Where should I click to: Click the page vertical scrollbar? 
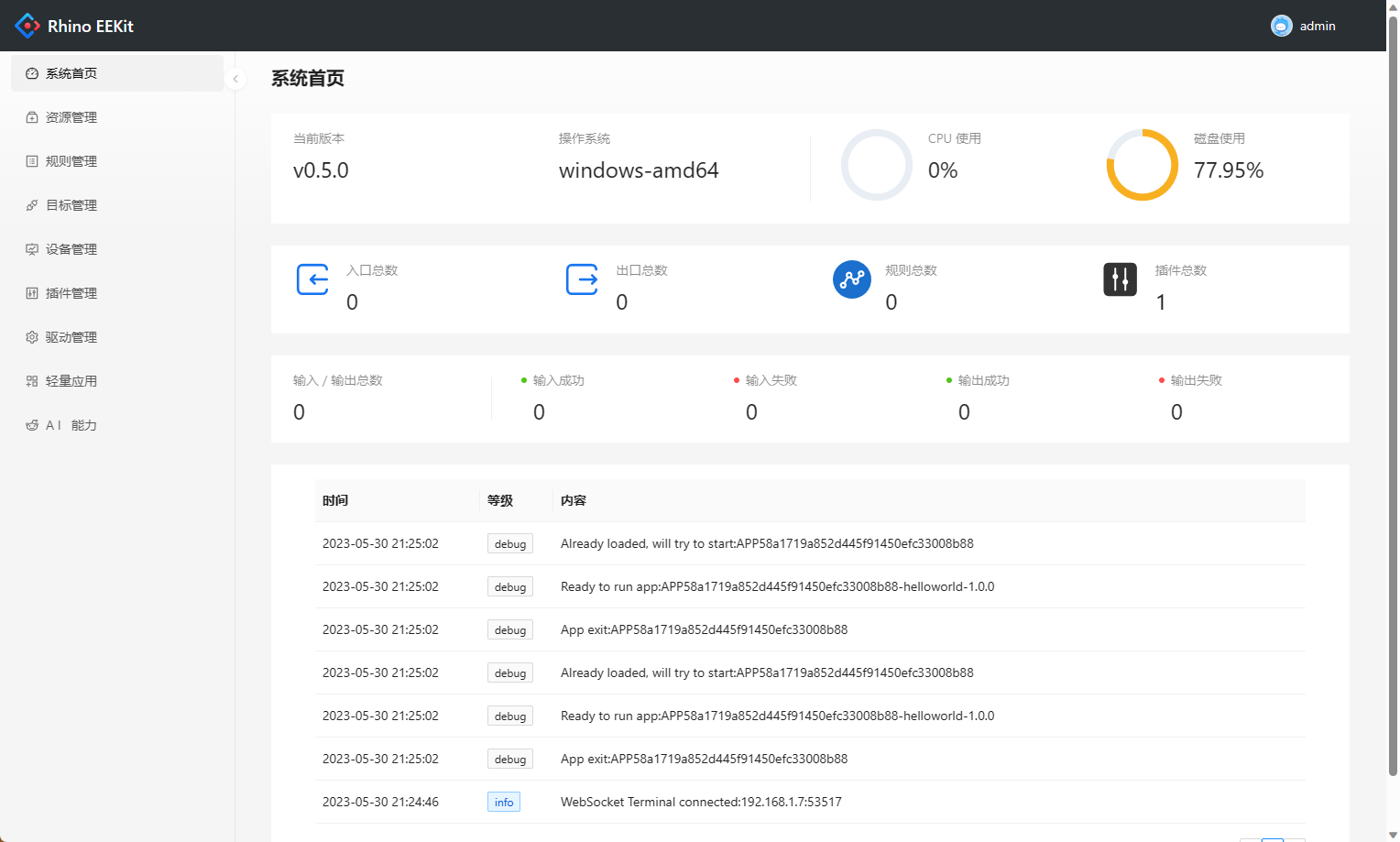click(1393, 394)
